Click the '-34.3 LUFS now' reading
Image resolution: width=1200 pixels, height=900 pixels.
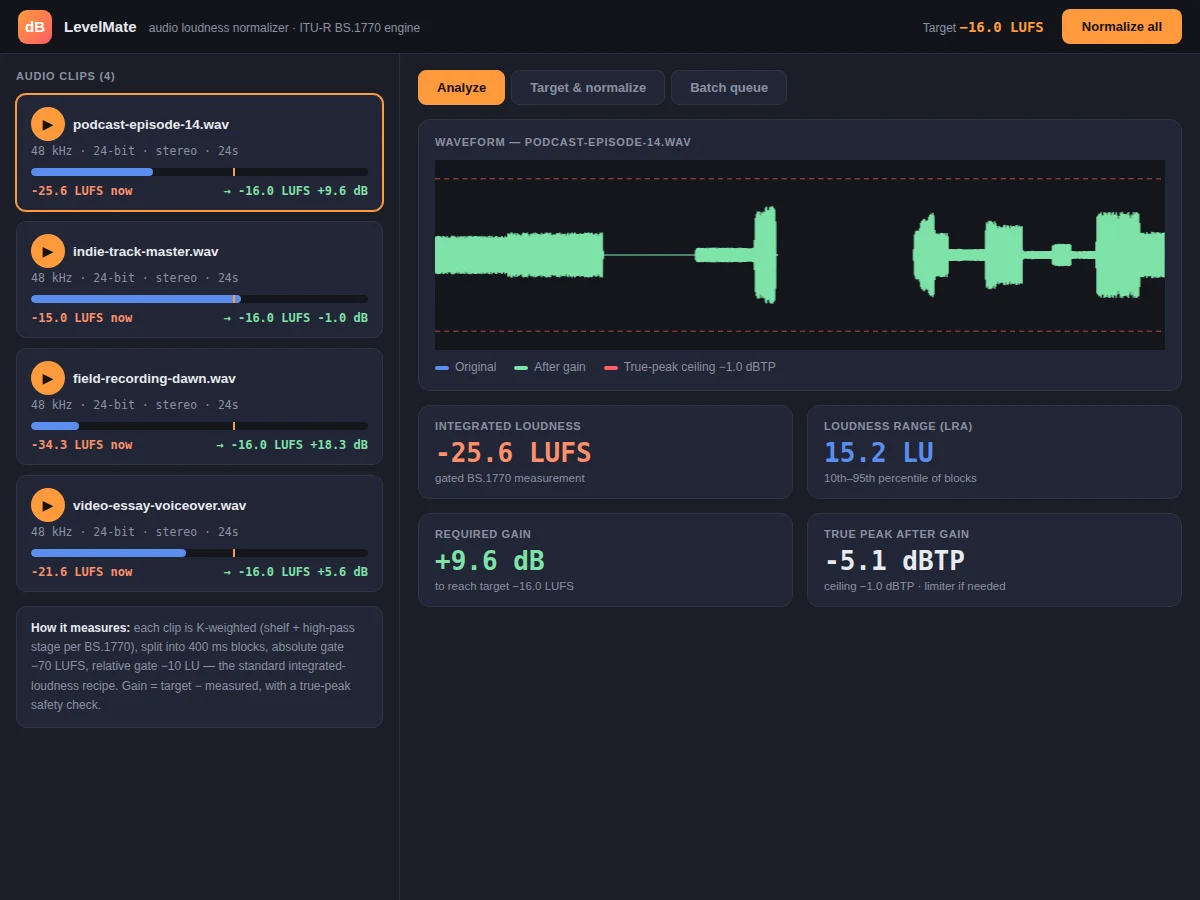click(x=82, y=445)
